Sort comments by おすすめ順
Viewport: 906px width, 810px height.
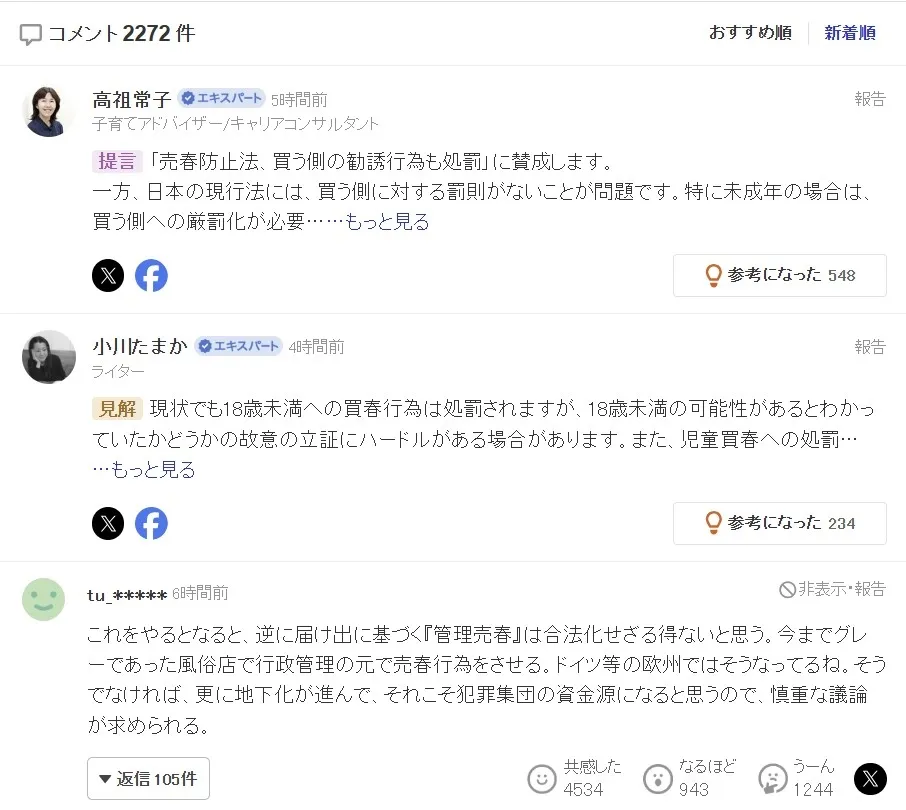750,33
